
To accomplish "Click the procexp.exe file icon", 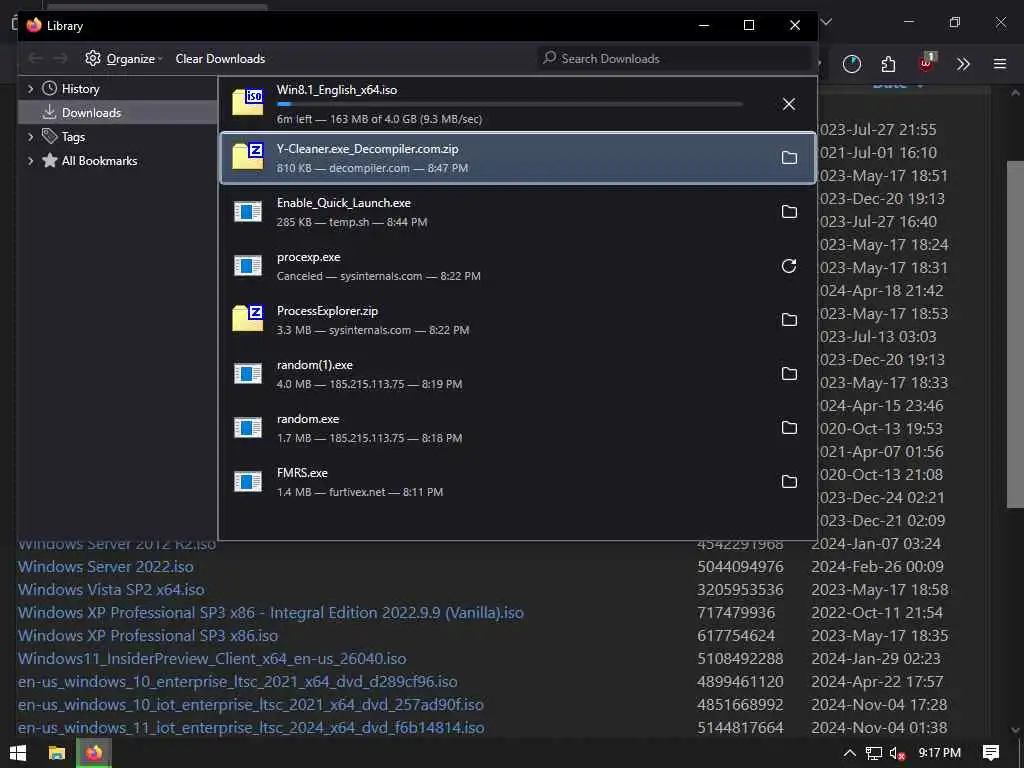I will (248, 266).
